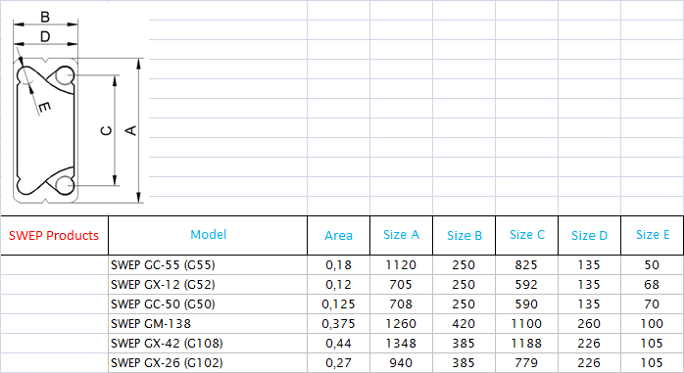Select Size E value 100
The width and height of the screenshot is (684, 373).
(x=652, y=324)
